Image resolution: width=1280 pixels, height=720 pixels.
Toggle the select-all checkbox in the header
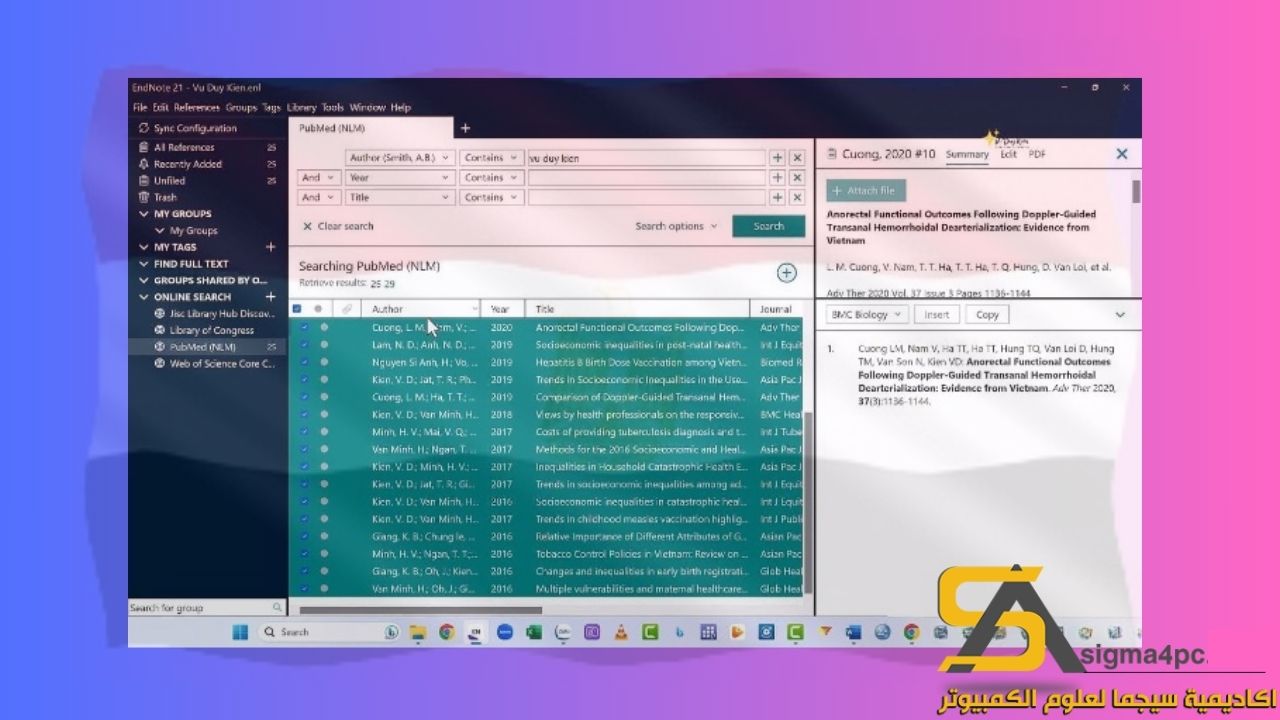(x=297, y=309)
